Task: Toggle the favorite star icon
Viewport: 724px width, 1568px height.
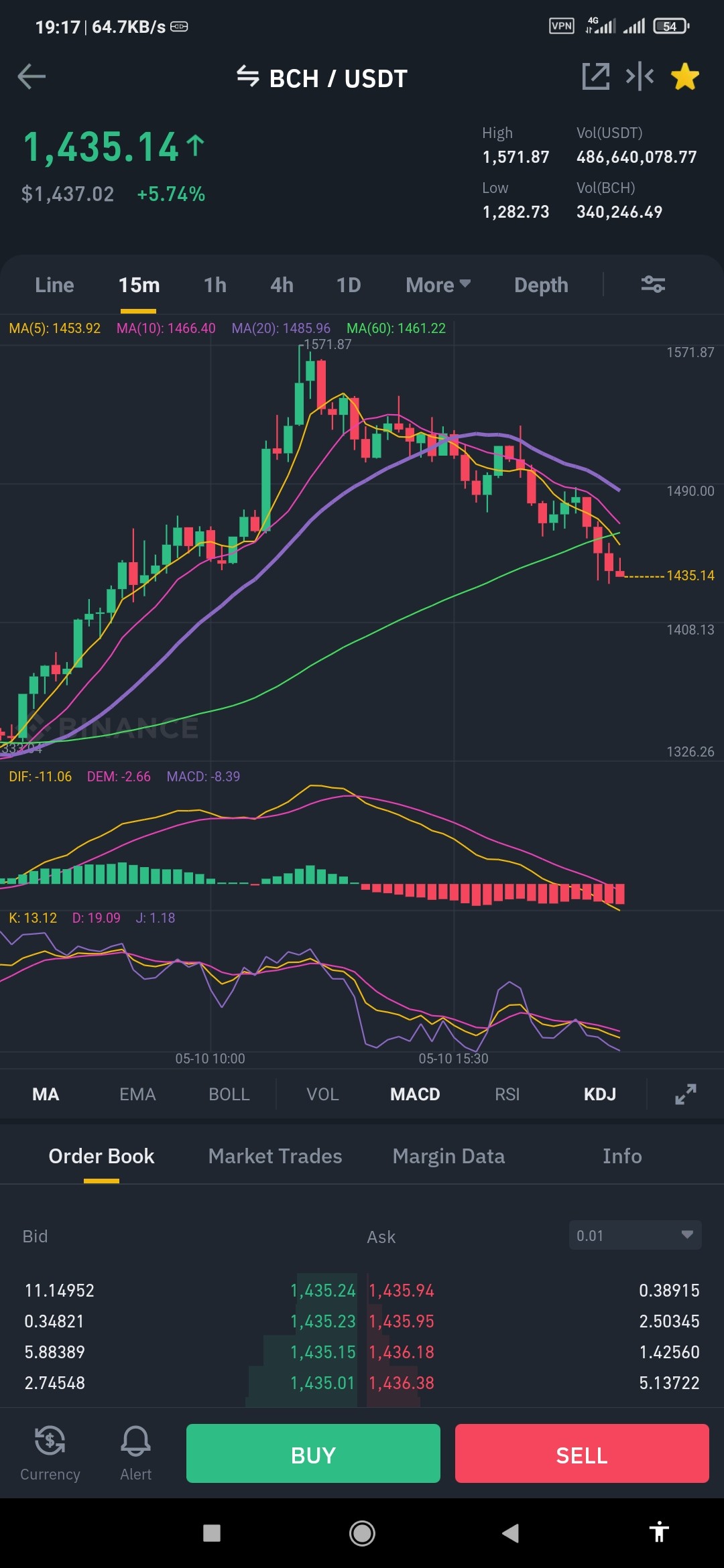Action: (x=685, y=76)
